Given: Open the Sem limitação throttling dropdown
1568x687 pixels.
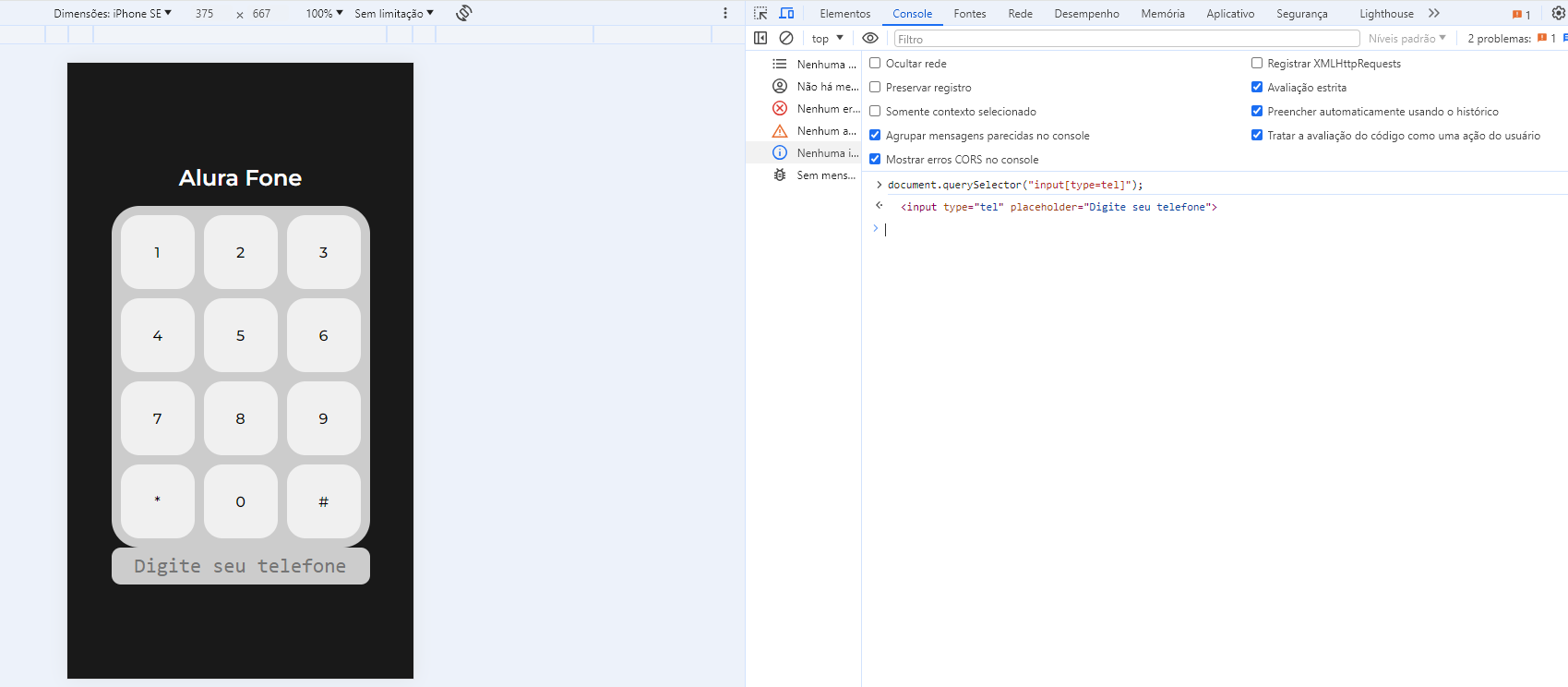Looking at the screenshot, I should point(394,13).
